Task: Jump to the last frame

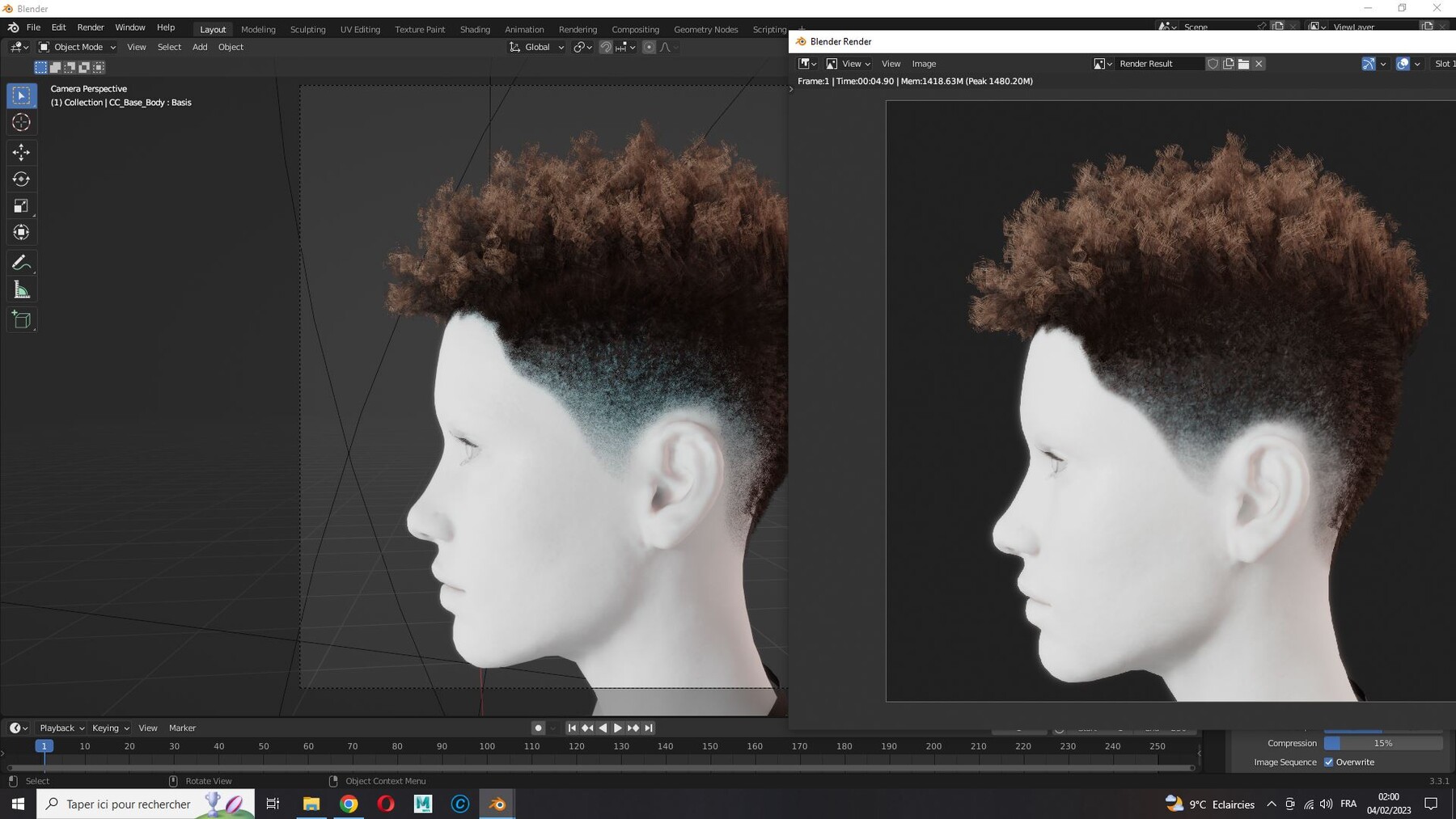Action: pyautogui.click(x=648, y=728)
